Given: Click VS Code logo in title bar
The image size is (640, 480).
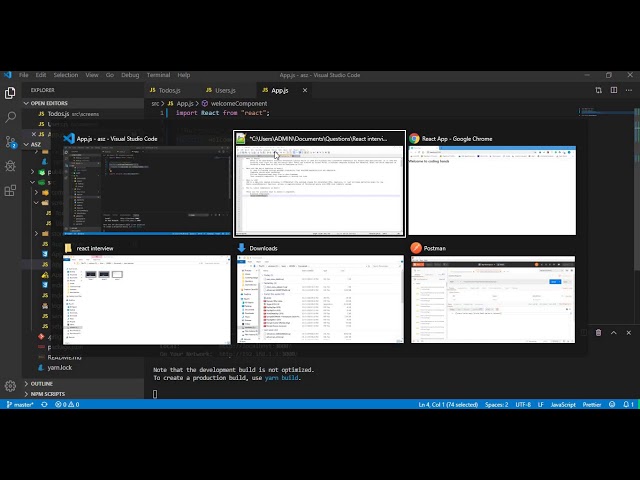Looking at the screenshot, I should point(8,75).
